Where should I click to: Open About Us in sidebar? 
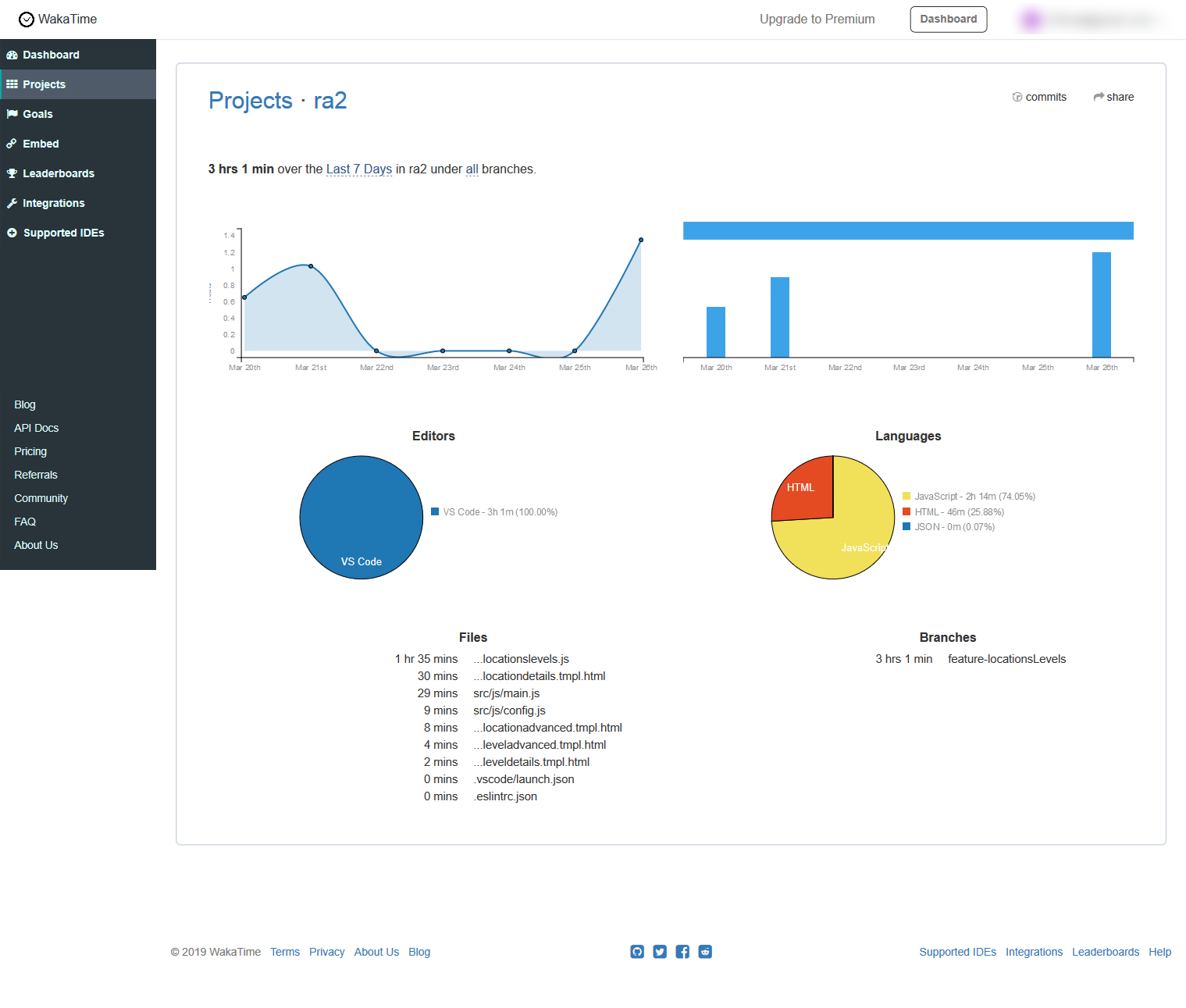pos(36,545)
